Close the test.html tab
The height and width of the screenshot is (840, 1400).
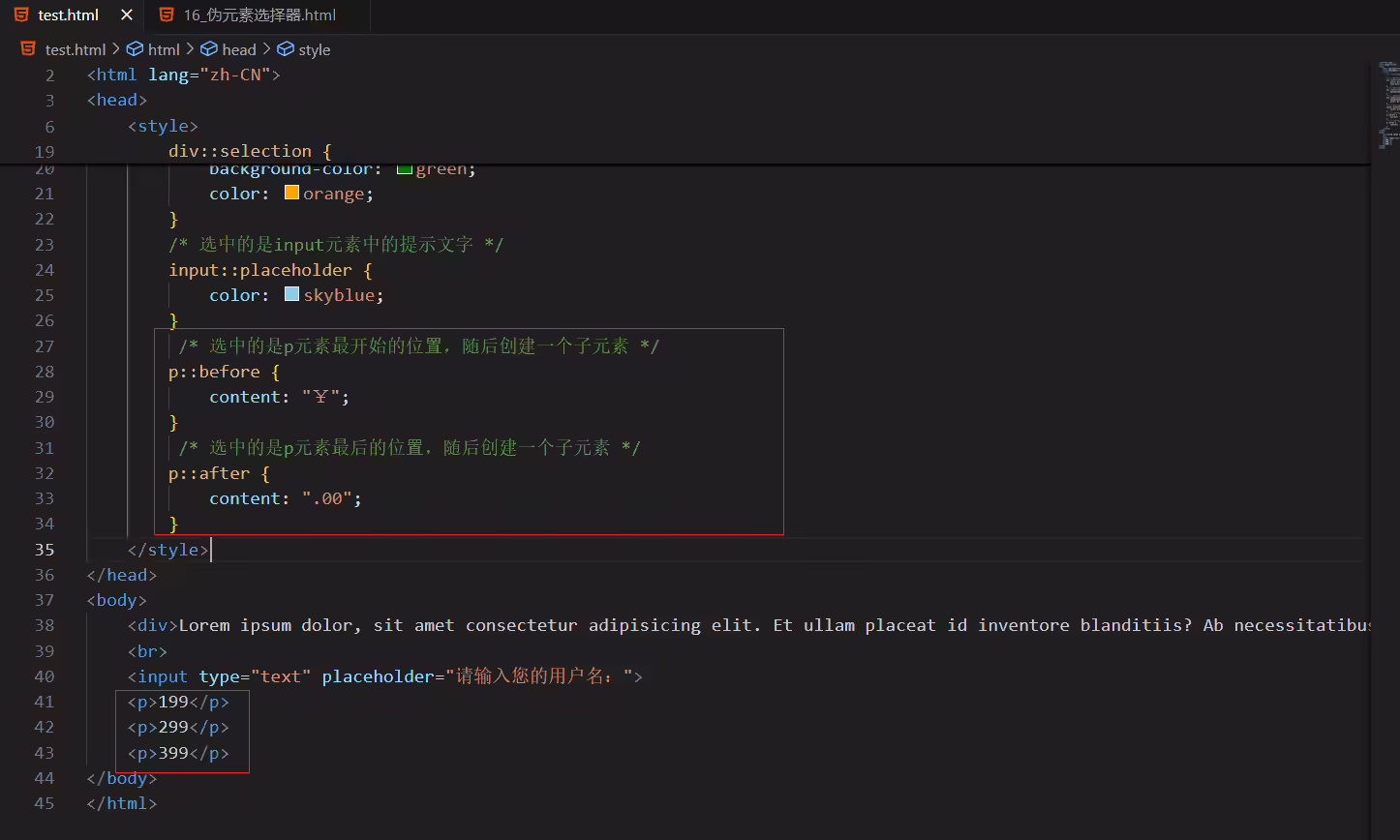[127, 15]
